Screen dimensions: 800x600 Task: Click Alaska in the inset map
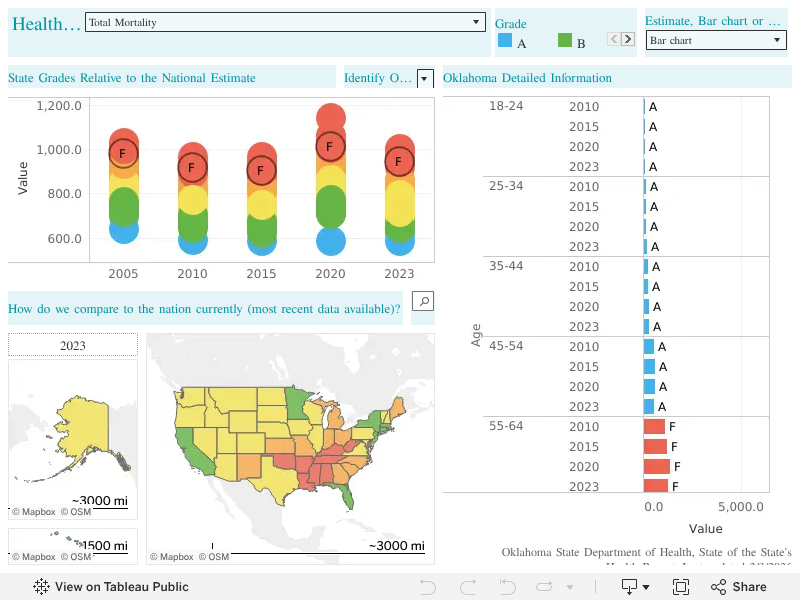(x=85, y=428)
